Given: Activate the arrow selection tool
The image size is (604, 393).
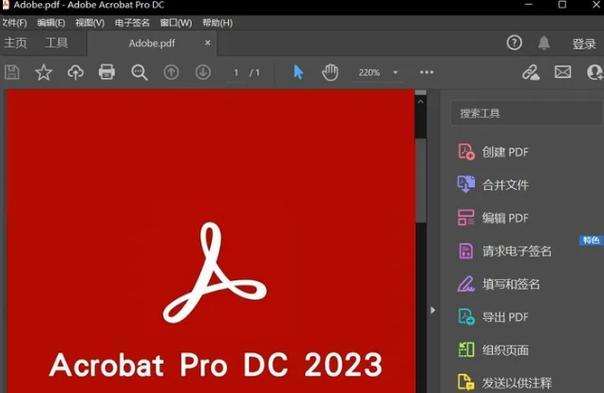Looking at the screenshot, I should (x=298, y=72).
